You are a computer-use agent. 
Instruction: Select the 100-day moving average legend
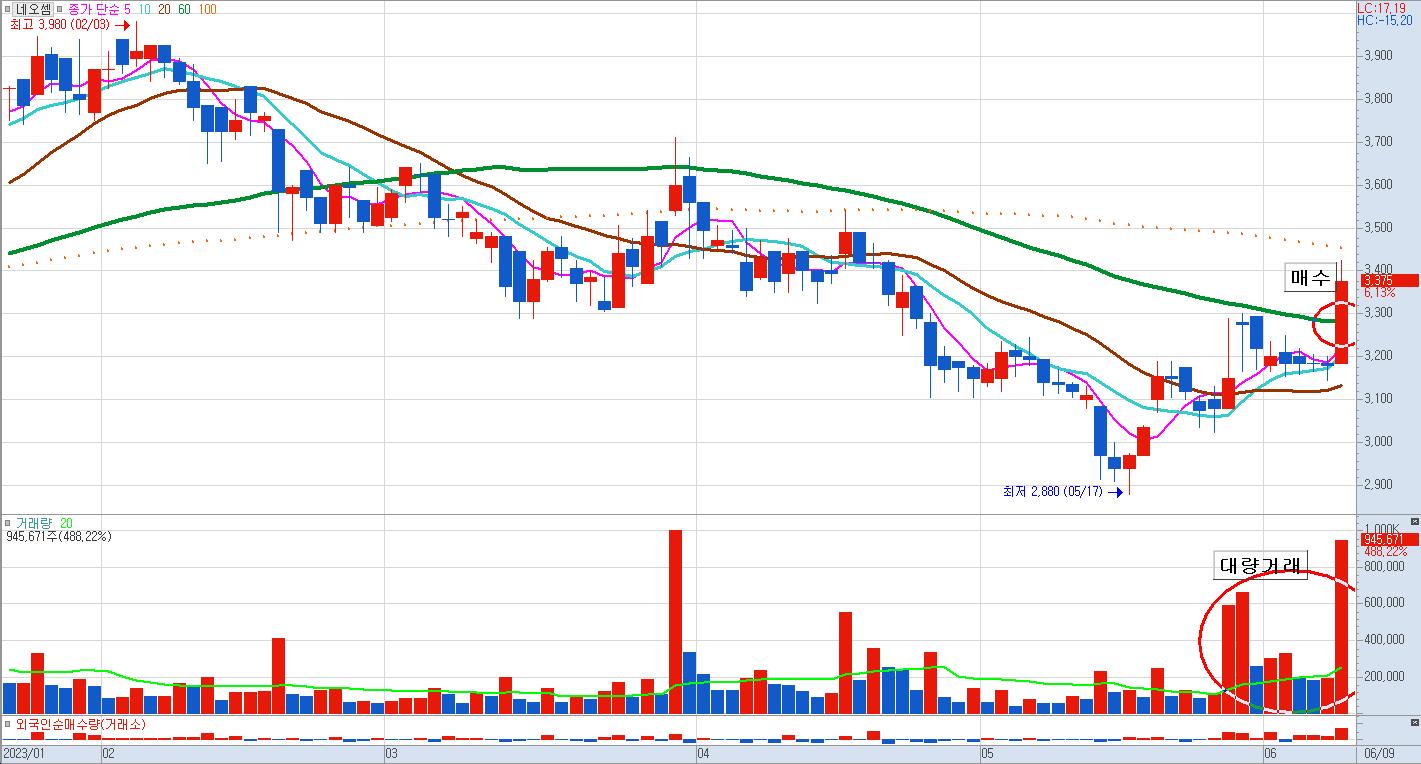[207, 9]
